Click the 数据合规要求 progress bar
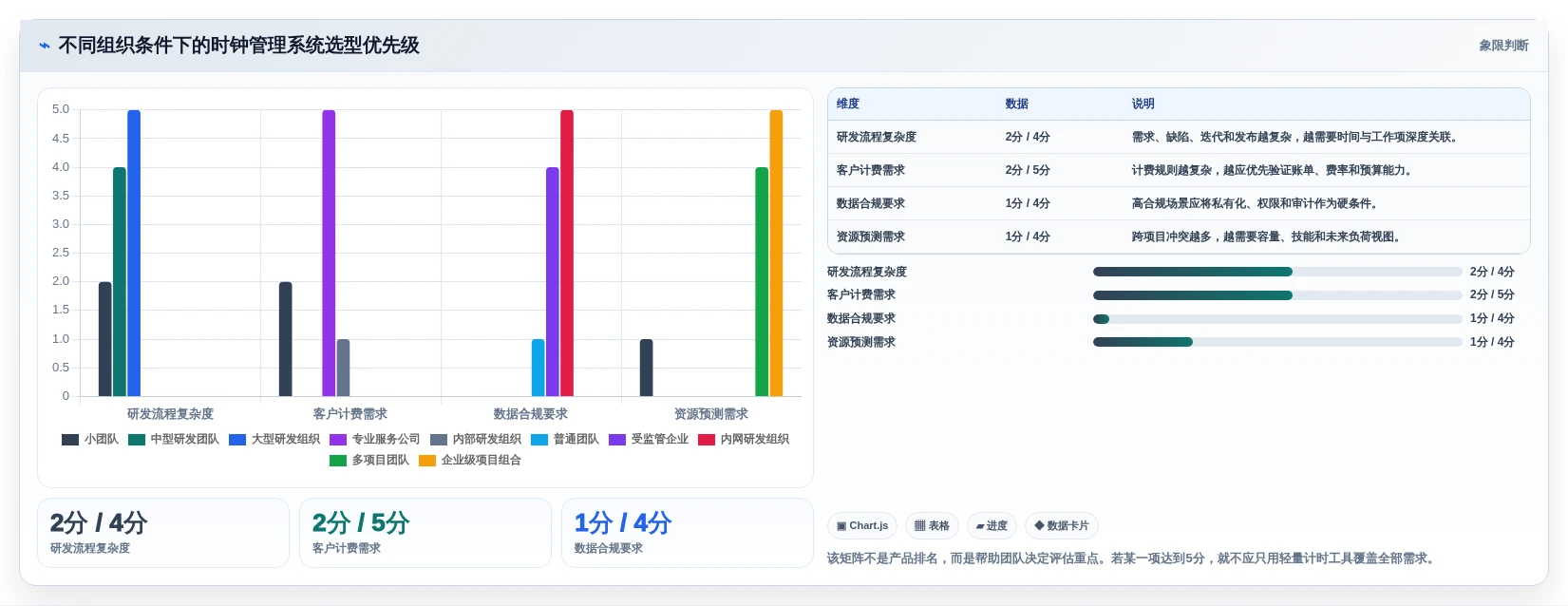This screenshot has height=606, width=1568. (1277, 319)
